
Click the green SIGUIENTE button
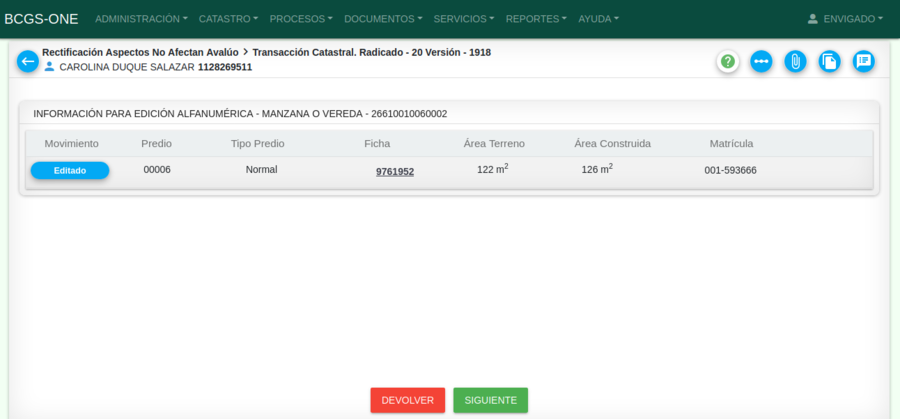point(490,400)
